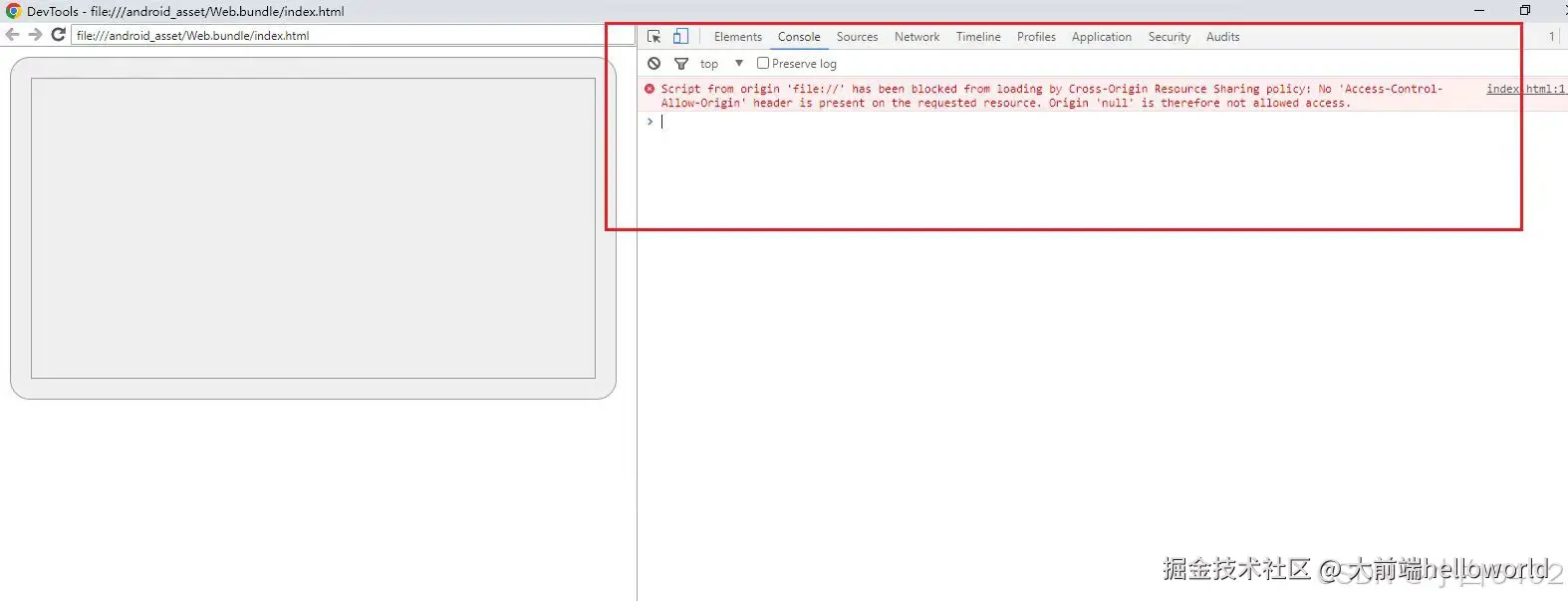The image size is (1568, 601).
Task: Reload the page preview
Action: click(58, 35)
